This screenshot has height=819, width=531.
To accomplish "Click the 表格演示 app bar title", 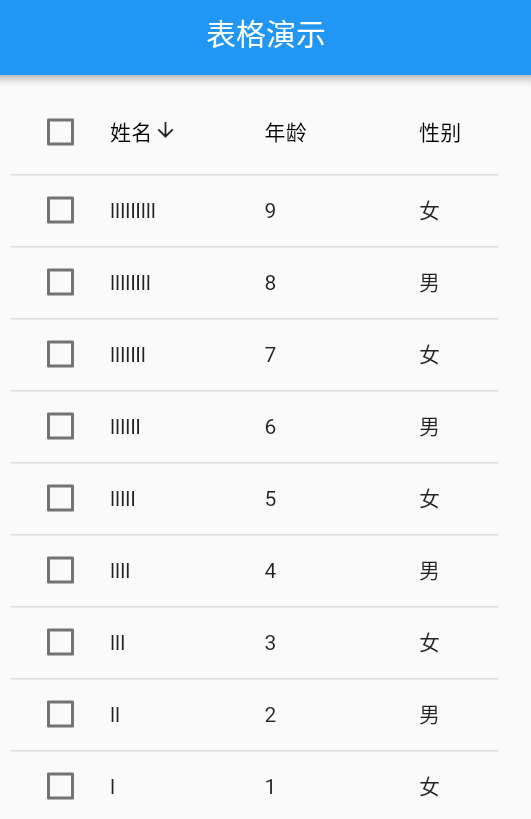I will click(x=266, y=35).
